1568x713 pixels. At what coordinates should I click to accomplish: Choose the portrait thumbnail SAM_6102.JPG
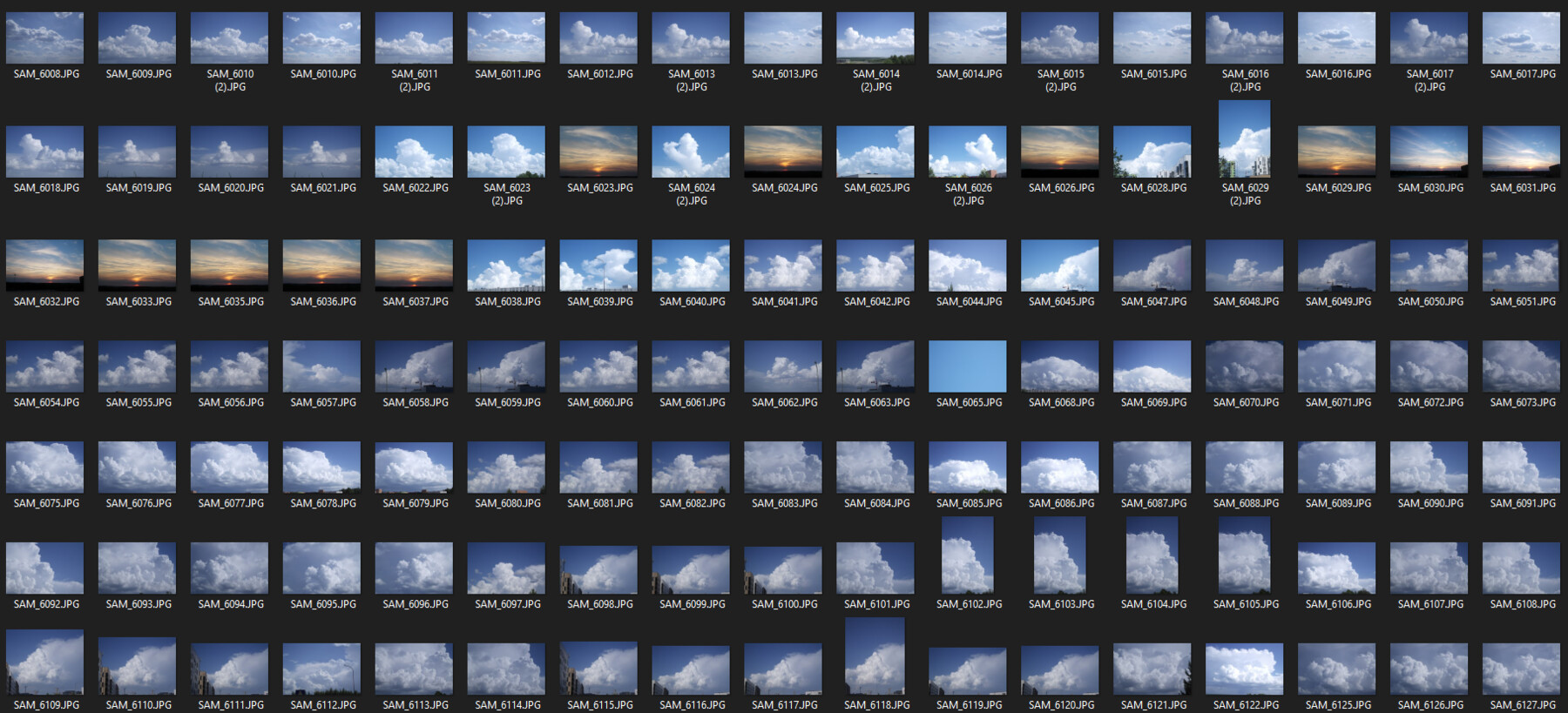pos(969,555)
